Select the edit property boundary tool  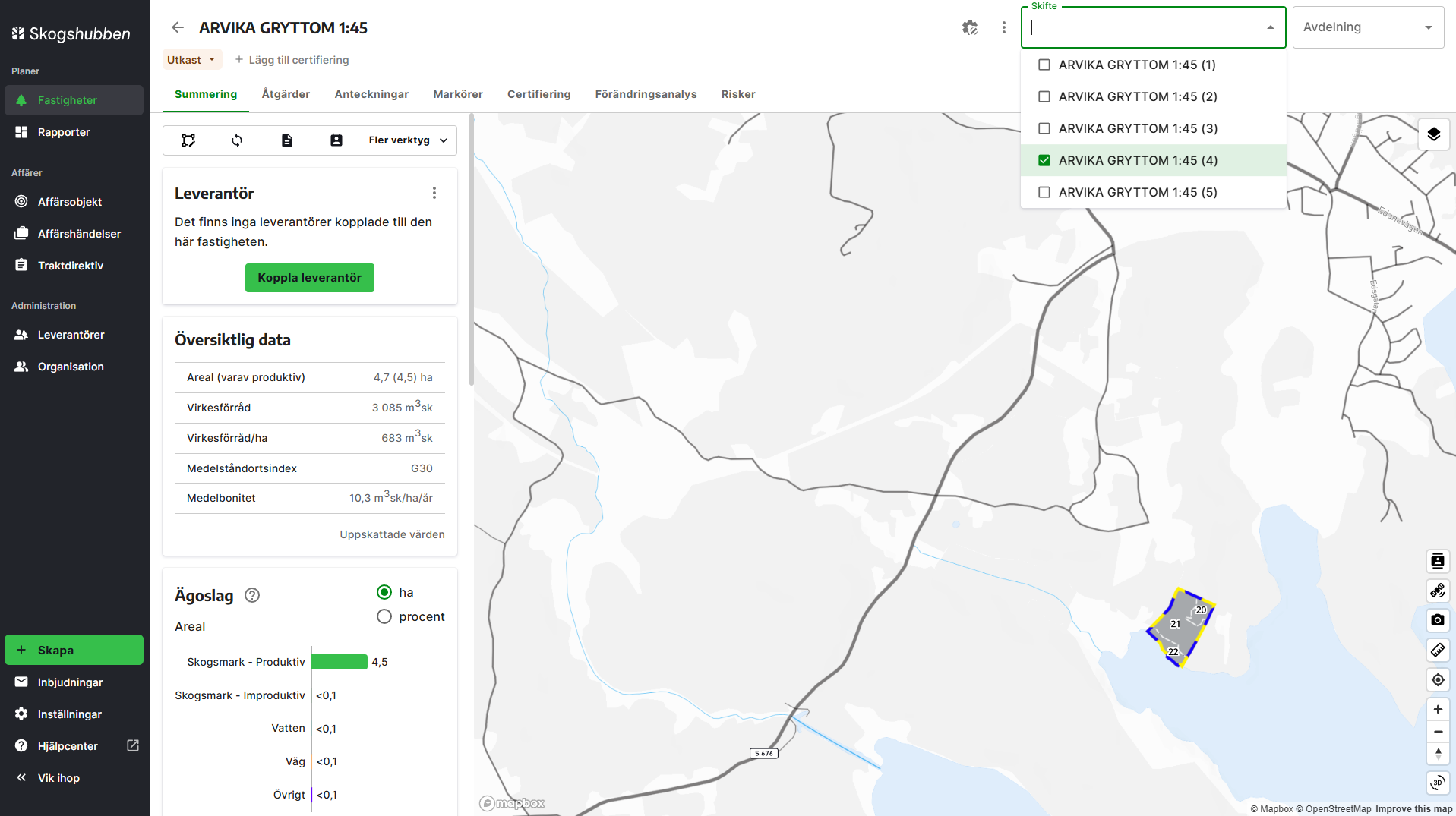[188, 140]
